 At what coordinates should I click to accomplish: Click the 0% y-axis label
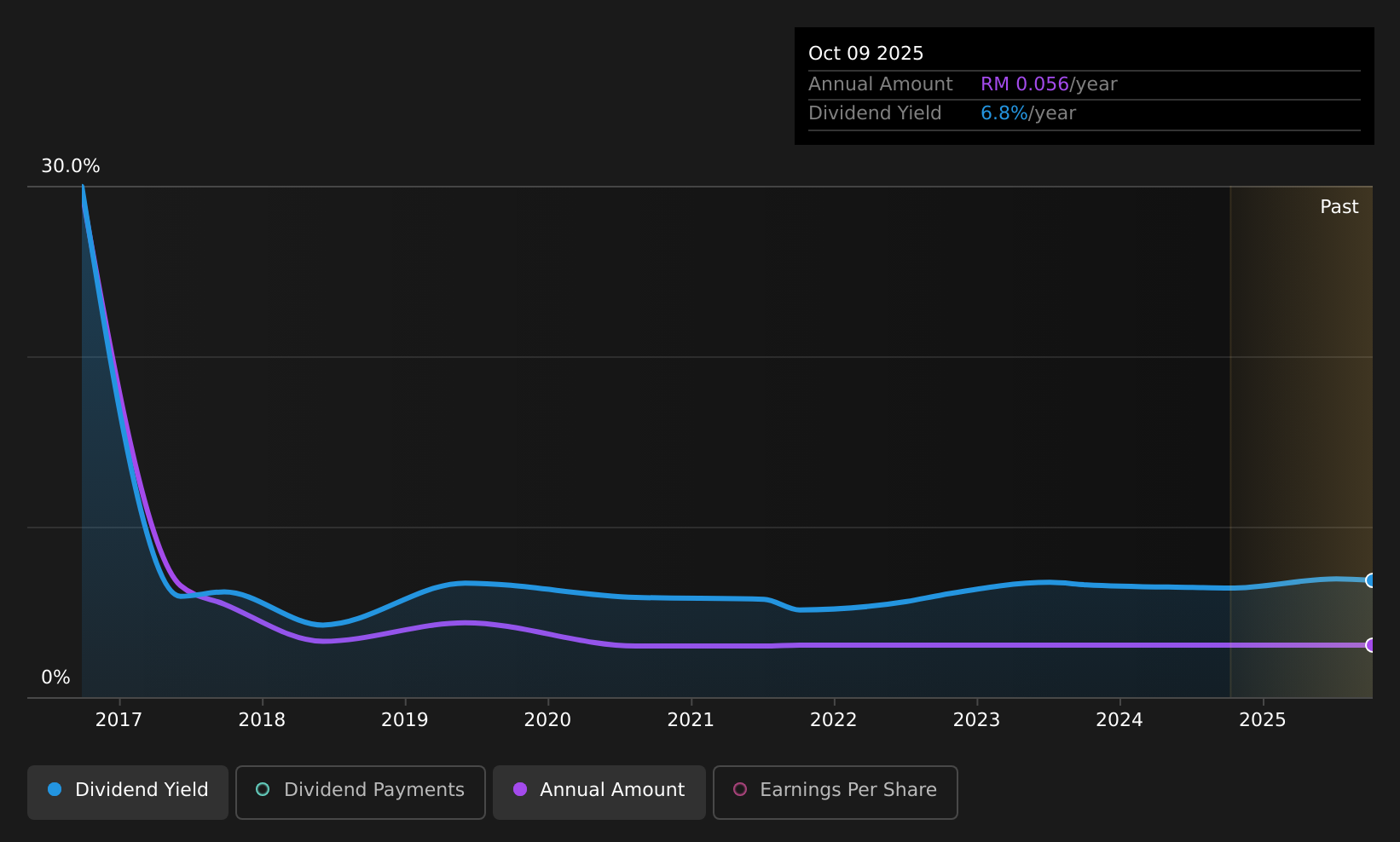point(55,678)
